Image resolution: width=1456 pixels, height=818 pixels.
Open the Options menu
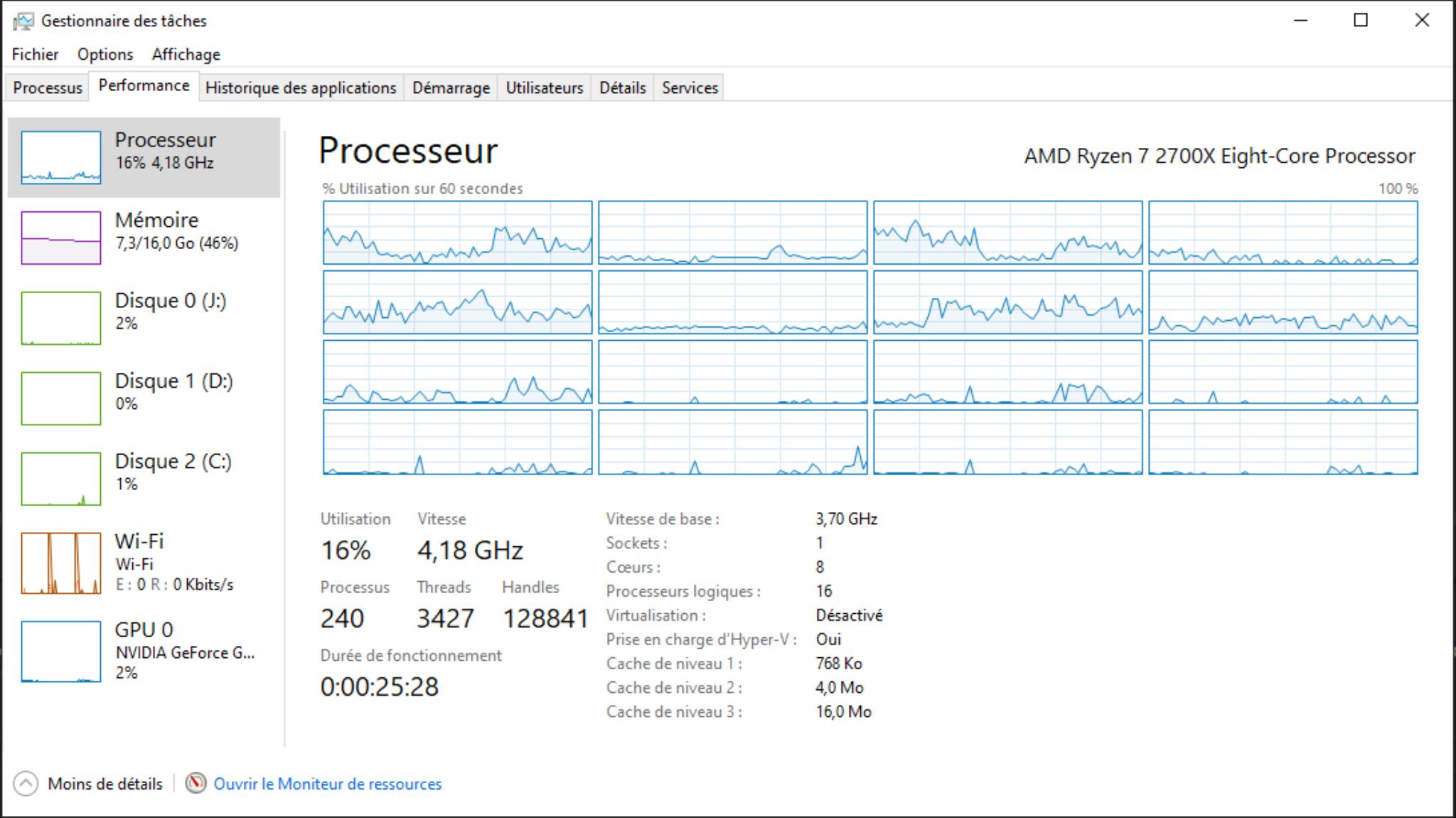click(105, 55)
